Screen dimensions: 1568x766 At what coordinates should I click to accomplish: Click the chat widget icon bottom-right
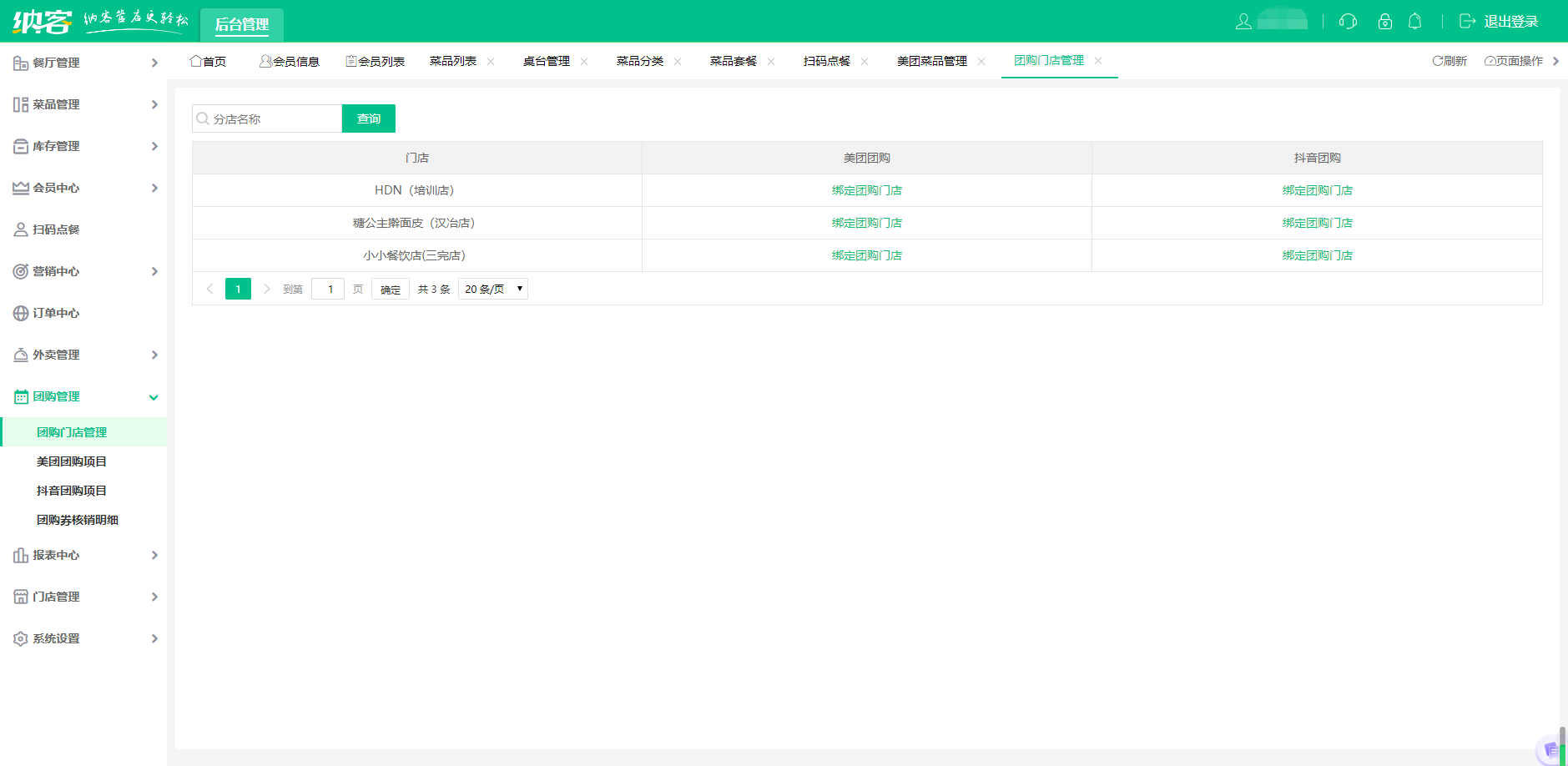1551,749
